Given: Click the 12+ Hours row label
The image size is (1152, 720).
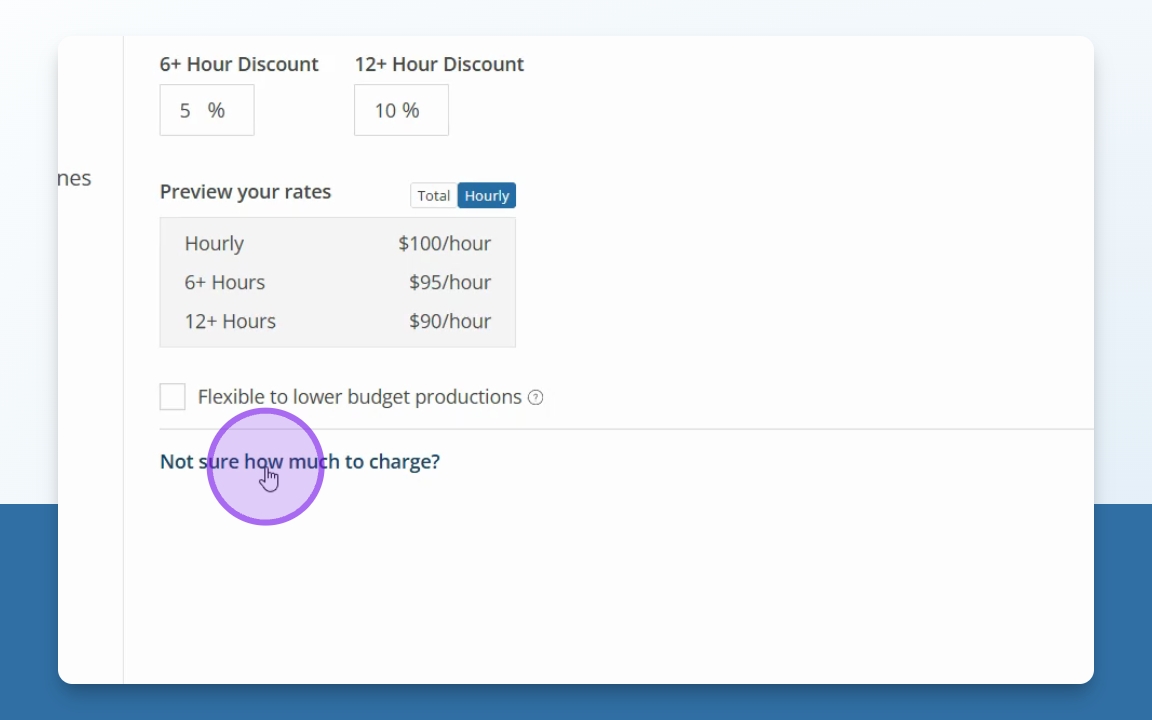Looking at the screenshot, I should pos(230,321).
